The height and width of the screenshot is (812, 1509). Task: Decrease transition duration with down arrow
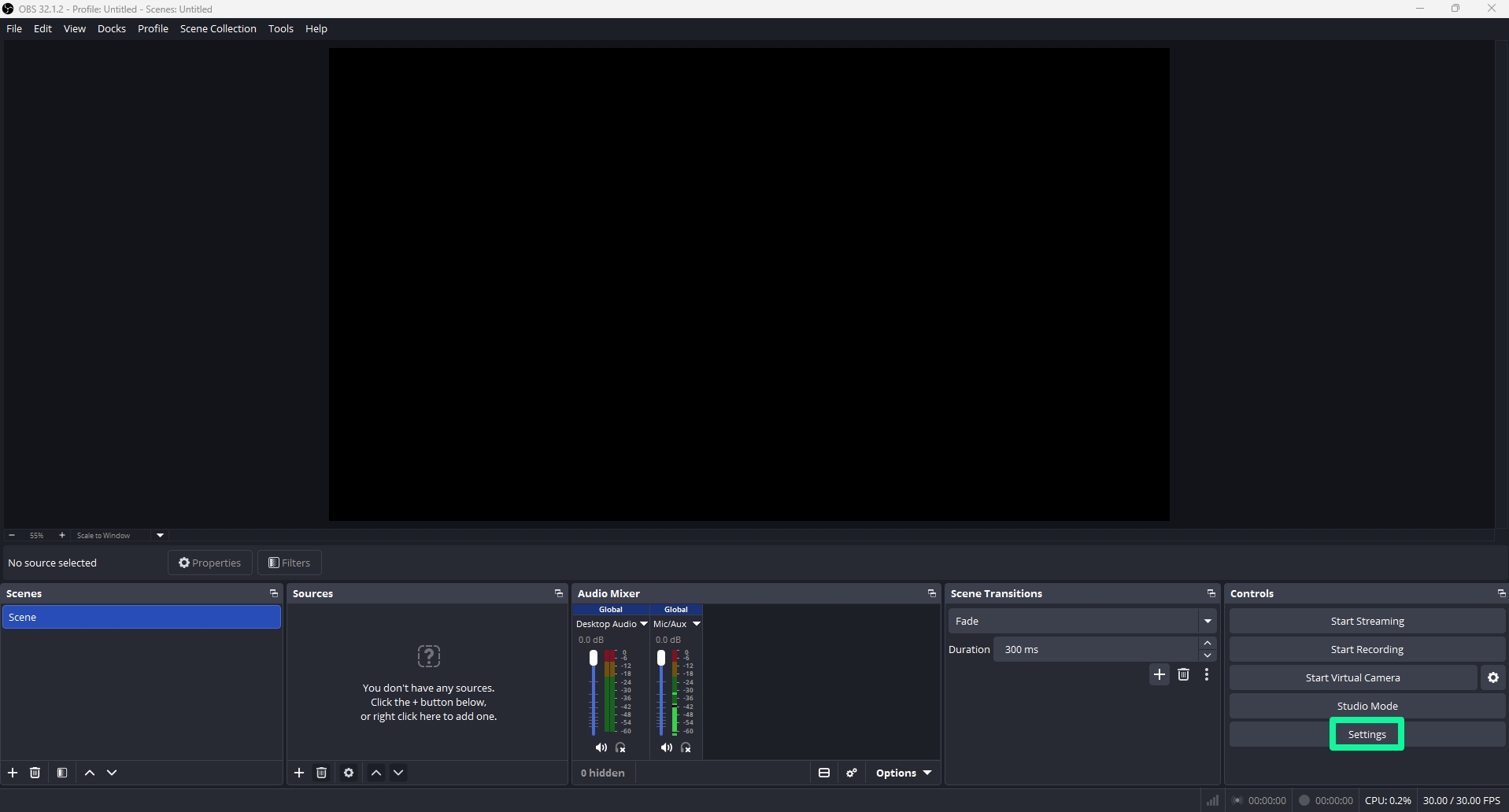pyautogui.click(x=1208, y=655)
